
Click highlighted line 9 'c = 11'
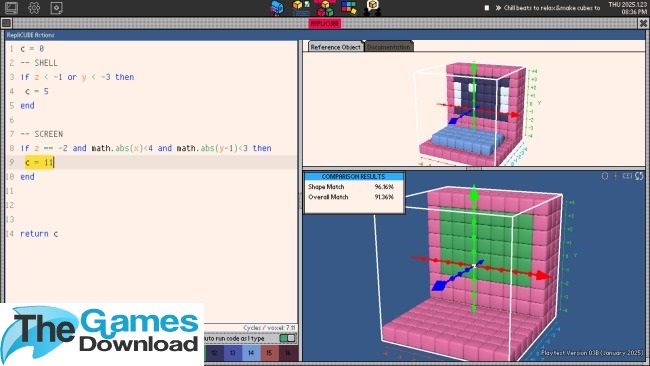39,162
